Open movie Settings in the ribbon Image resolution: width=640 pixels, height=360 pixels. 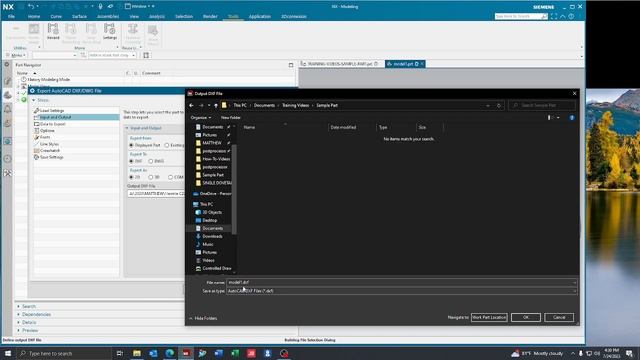[x=109, y=31]
